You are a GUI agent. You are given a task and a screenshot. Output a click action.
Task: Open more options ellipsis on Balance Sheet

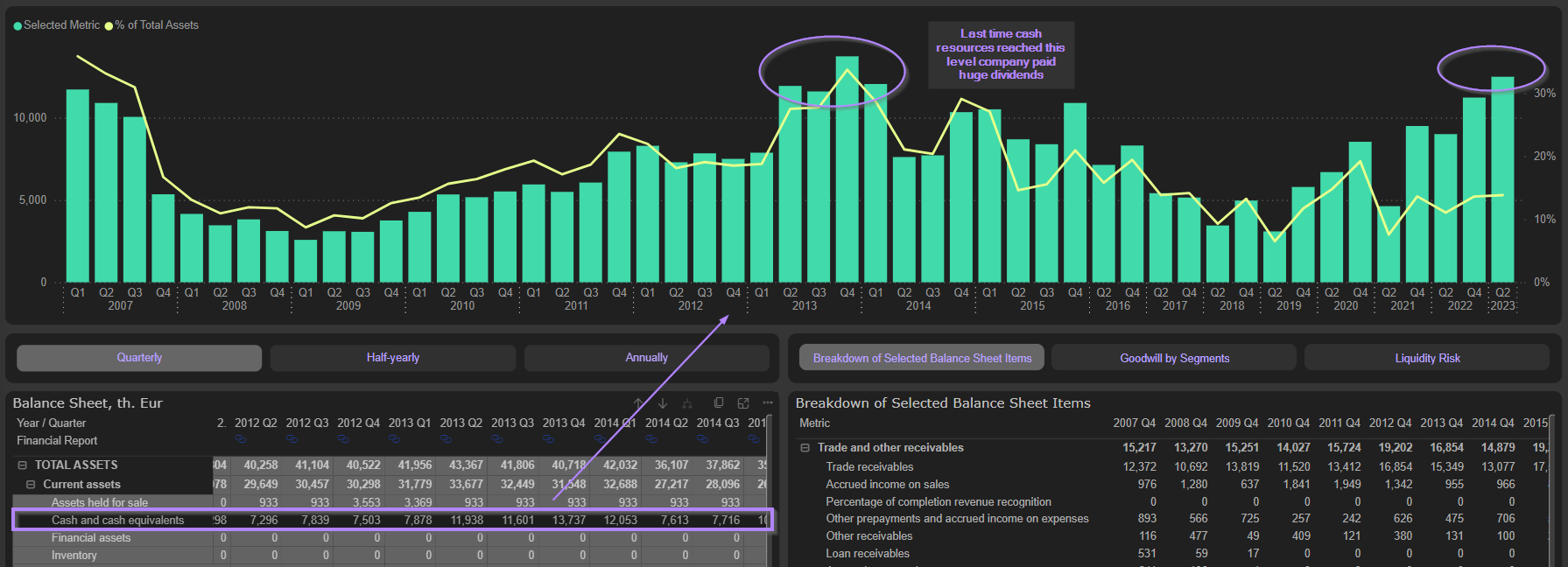point(768,403)
